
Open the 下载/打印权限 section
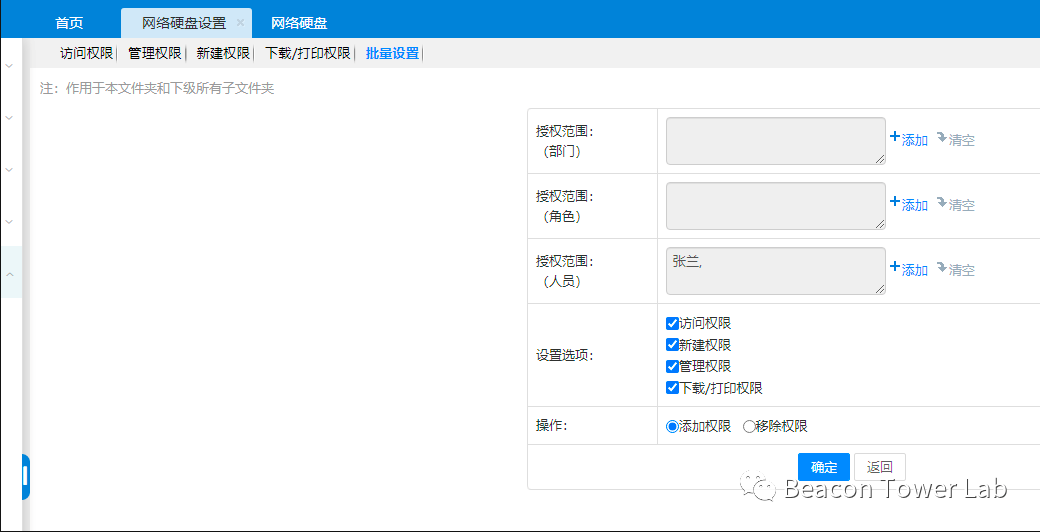(x=308, y=54)
